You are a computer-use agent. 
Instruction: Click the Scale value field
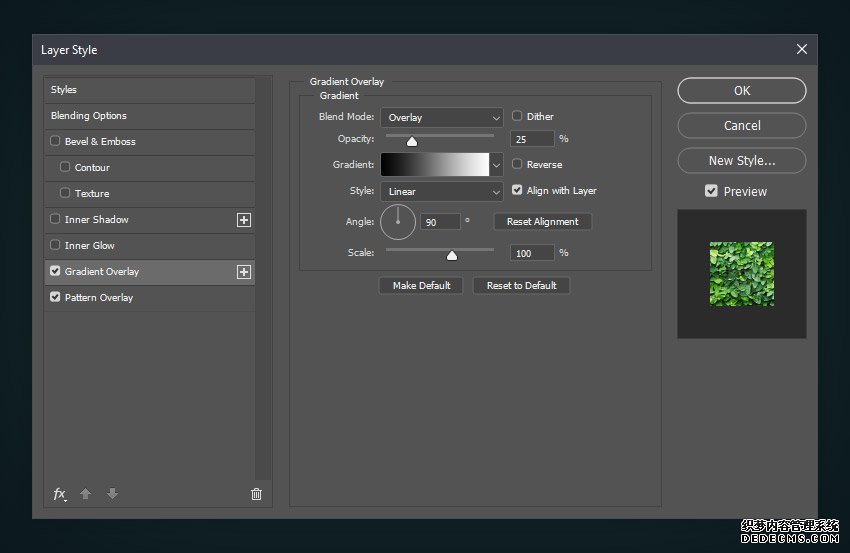tap(532, 253)
